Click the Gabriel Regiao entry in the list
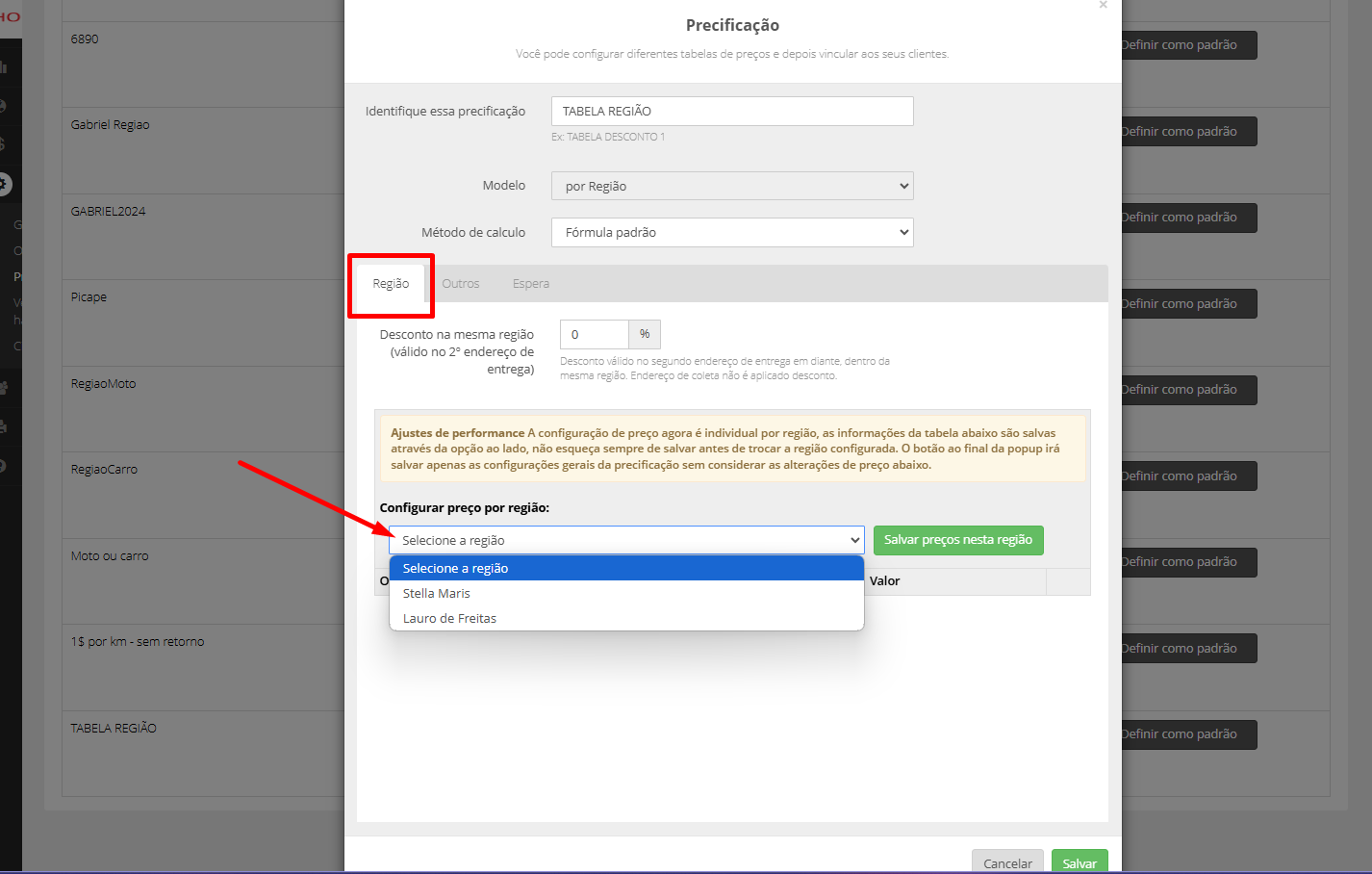Viewport: 1372px width, 874px height. [x=110, y=125]
